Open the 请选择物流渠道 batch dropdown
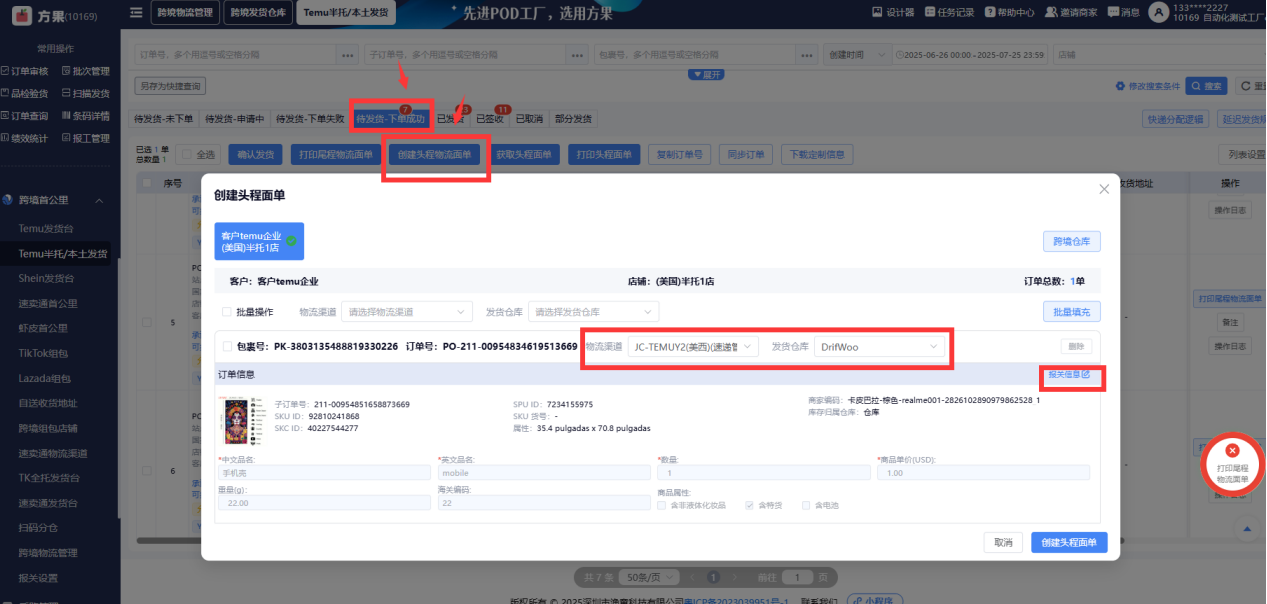The width and height of the screenshot is (1267, 604). click(x=407, y=312)
